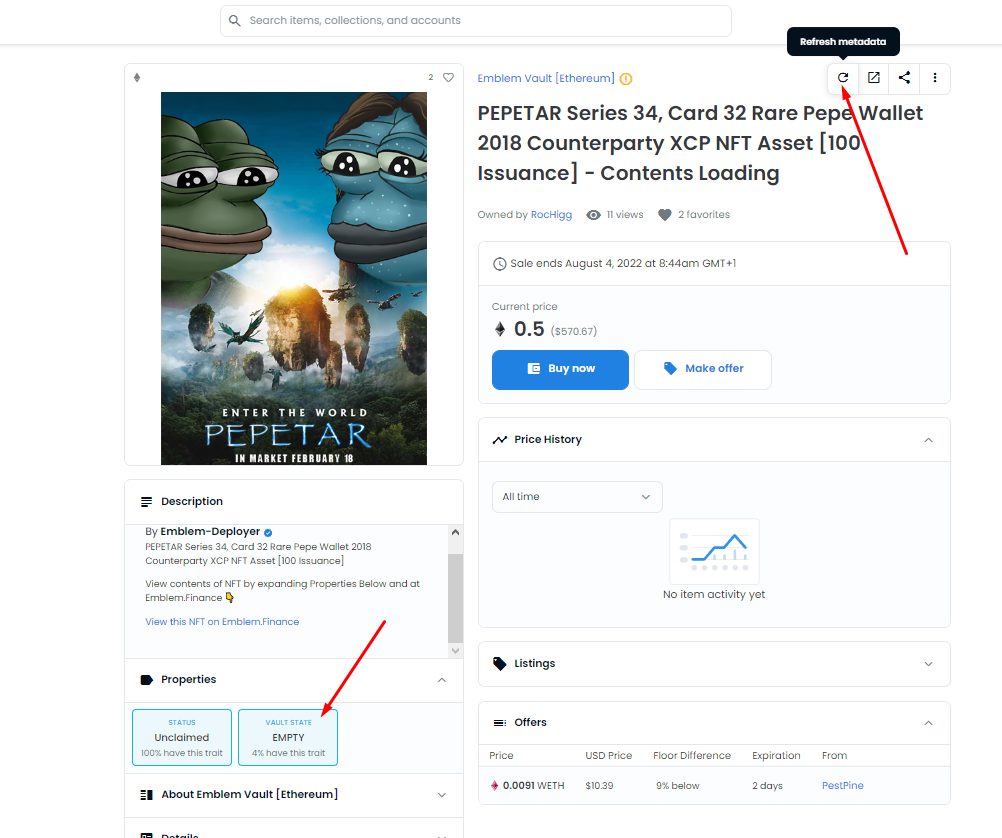Click the USD Price column header

pyautogui.click(x=608, y=756)
